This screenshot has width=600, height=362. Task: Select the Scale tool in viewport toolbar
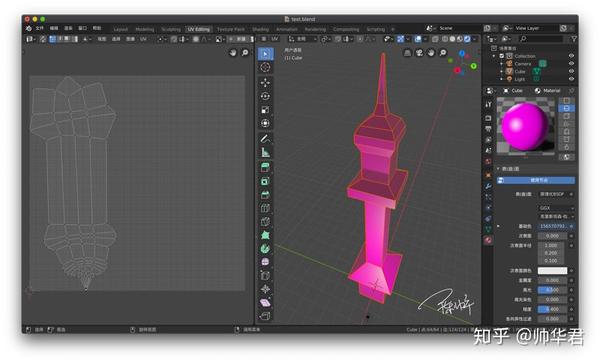pos(265,110)
